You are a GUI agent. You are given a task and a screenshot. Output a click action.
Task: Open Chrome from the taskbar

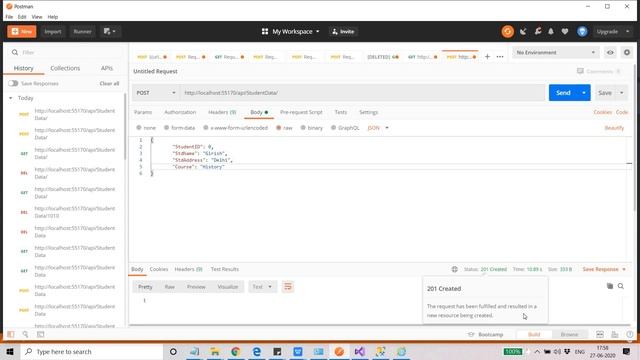[x=236, y=351]
